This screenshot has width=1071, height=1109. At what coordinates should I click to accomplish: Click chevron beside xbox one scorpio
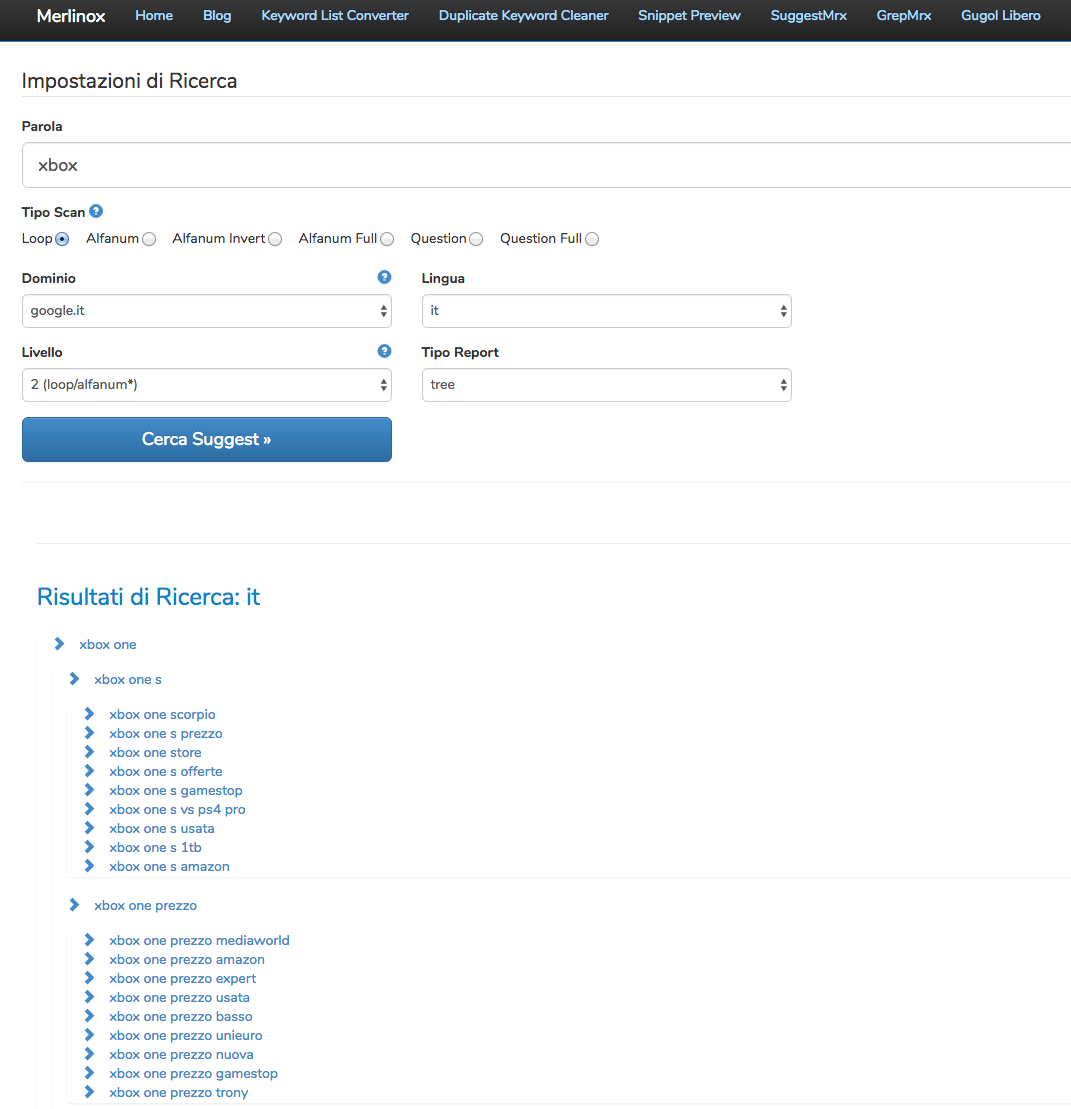click(89, 714)
